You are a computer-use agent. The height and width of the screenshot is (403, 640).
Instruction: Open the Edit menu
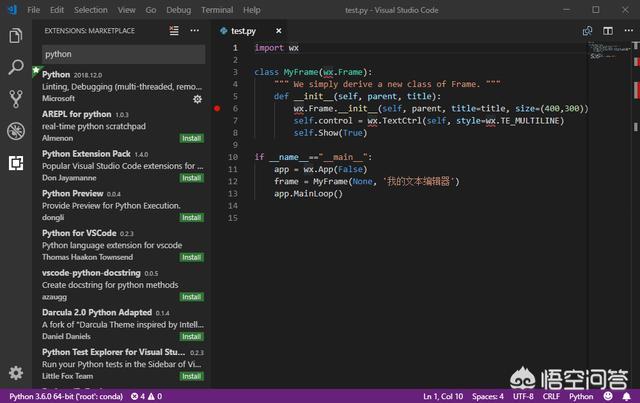pyautogui.click(x=57, y=10)
